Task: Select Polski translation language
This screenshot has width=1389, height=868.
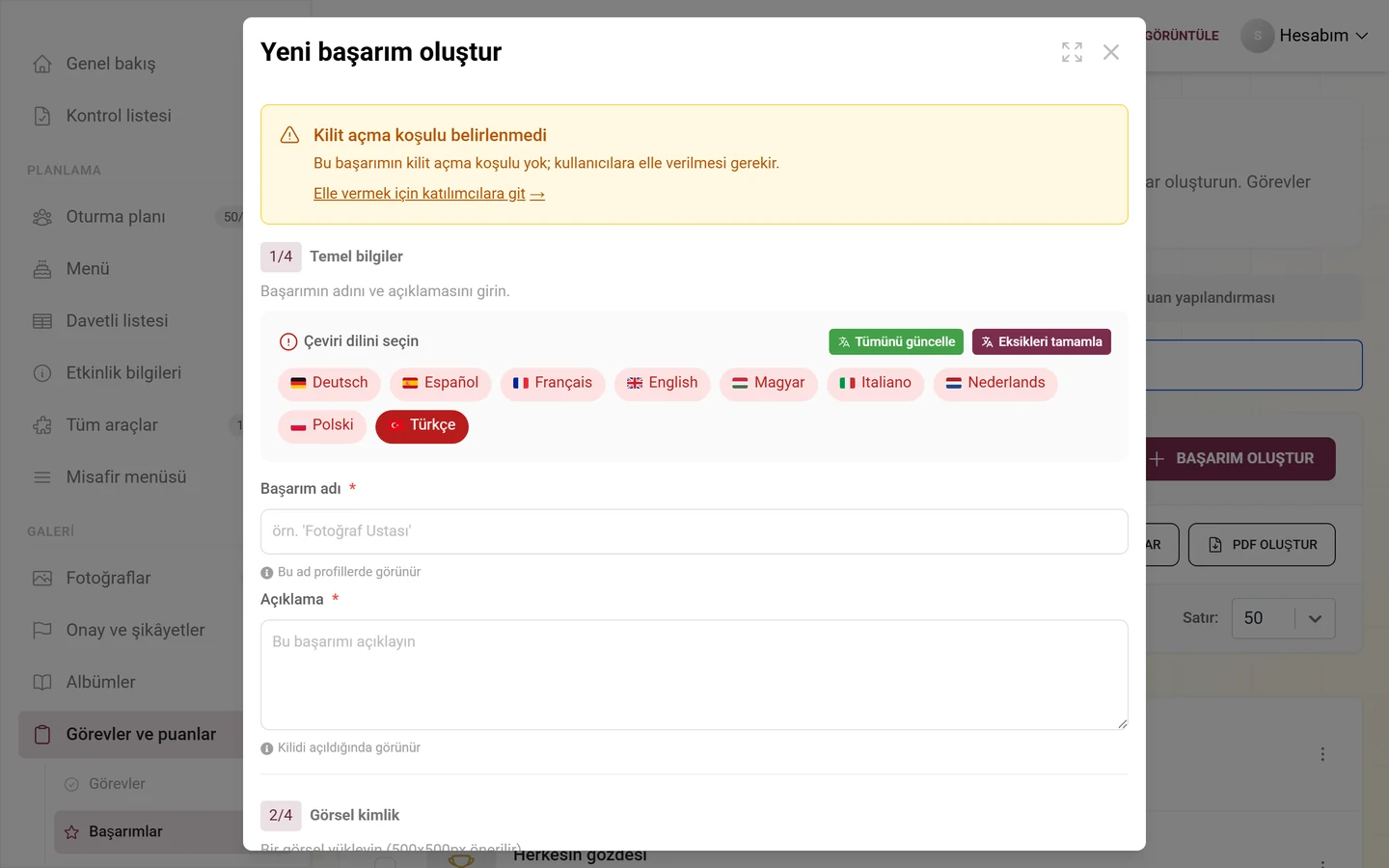Action: (322, 425)
